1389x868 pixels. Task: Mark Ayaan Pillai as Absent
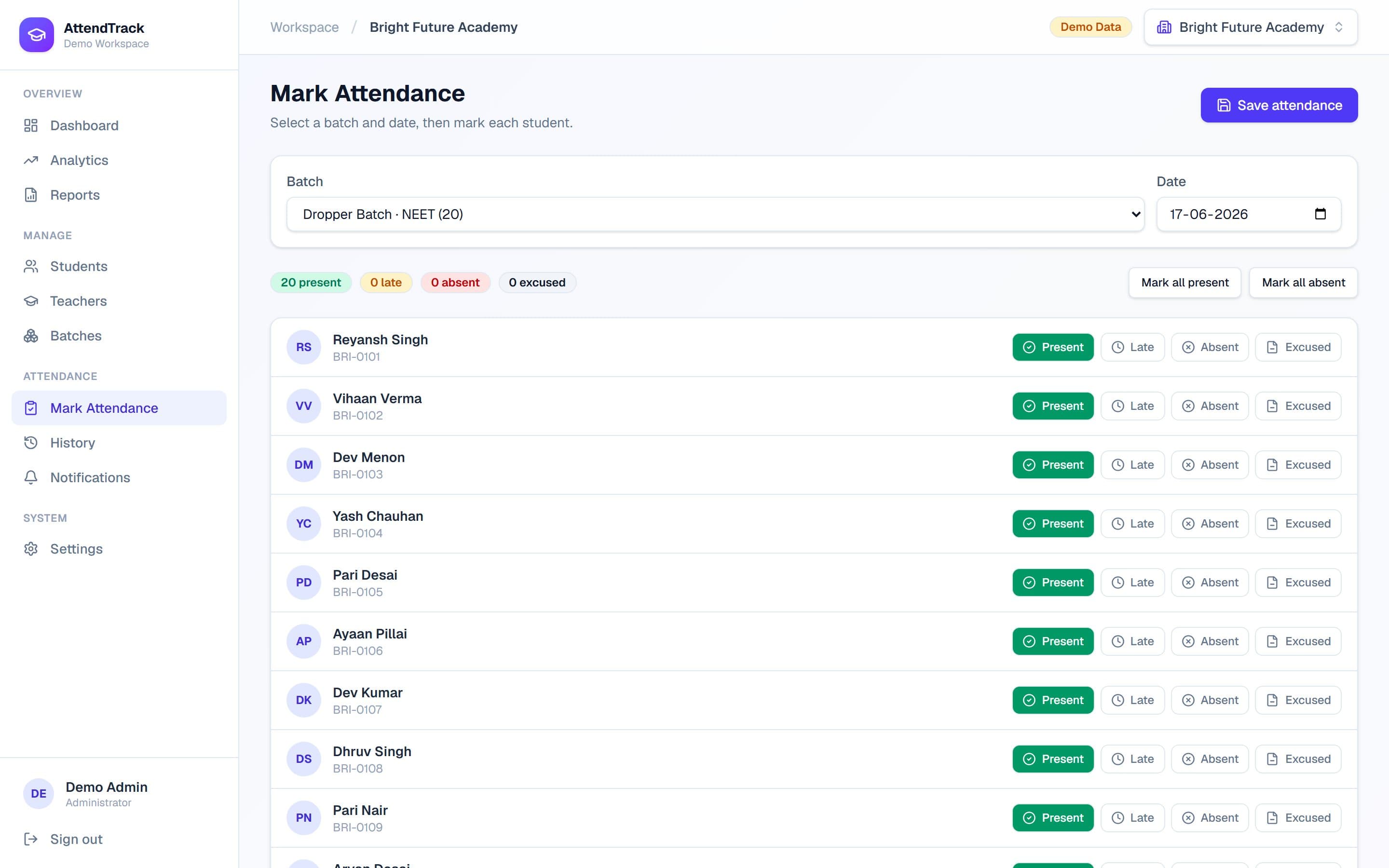pyautogui.click(x=1210, y=641)
